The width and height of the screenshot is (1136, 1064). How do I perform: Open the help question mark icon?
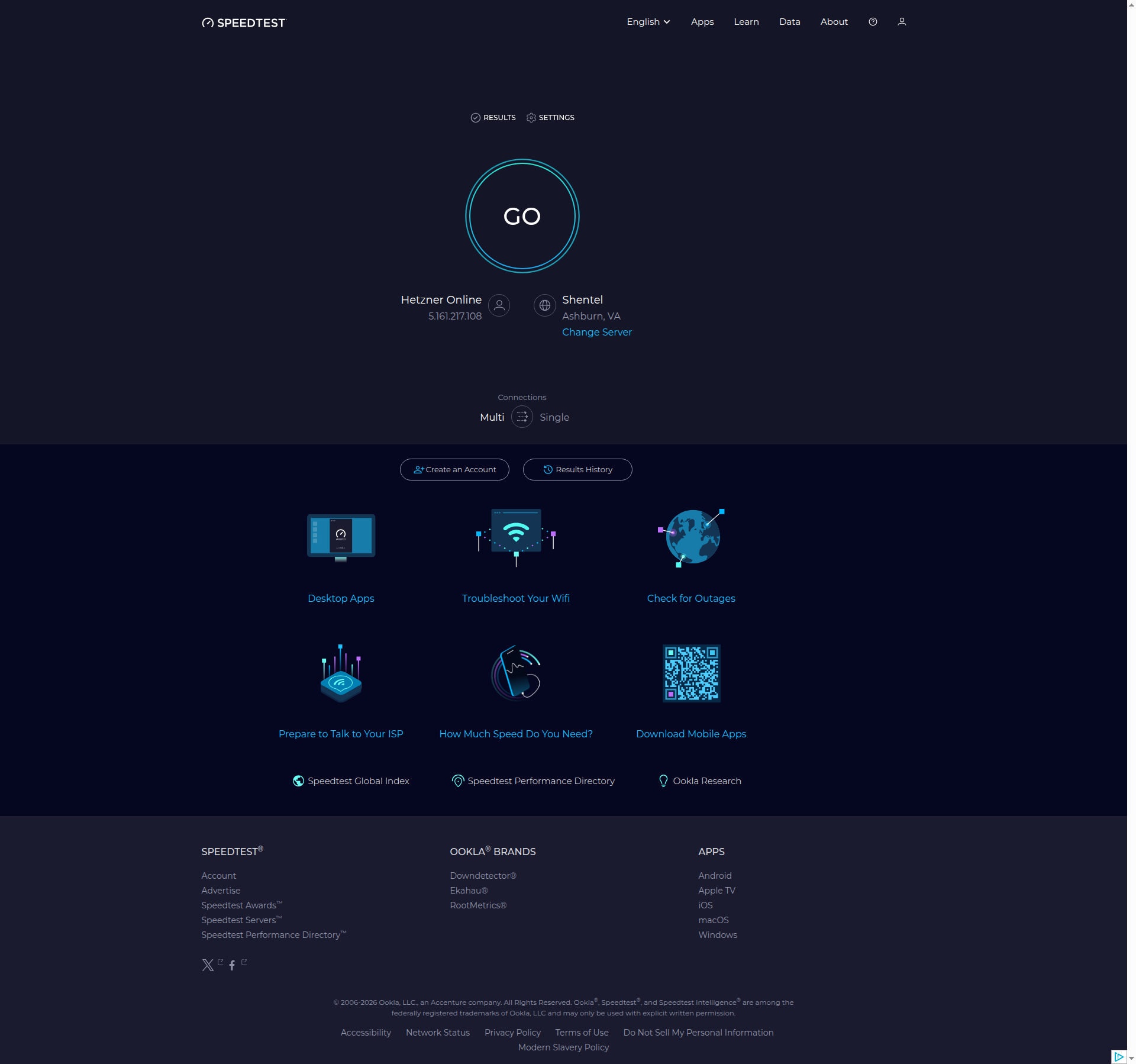pyautogui.click(x=873, y=22)
